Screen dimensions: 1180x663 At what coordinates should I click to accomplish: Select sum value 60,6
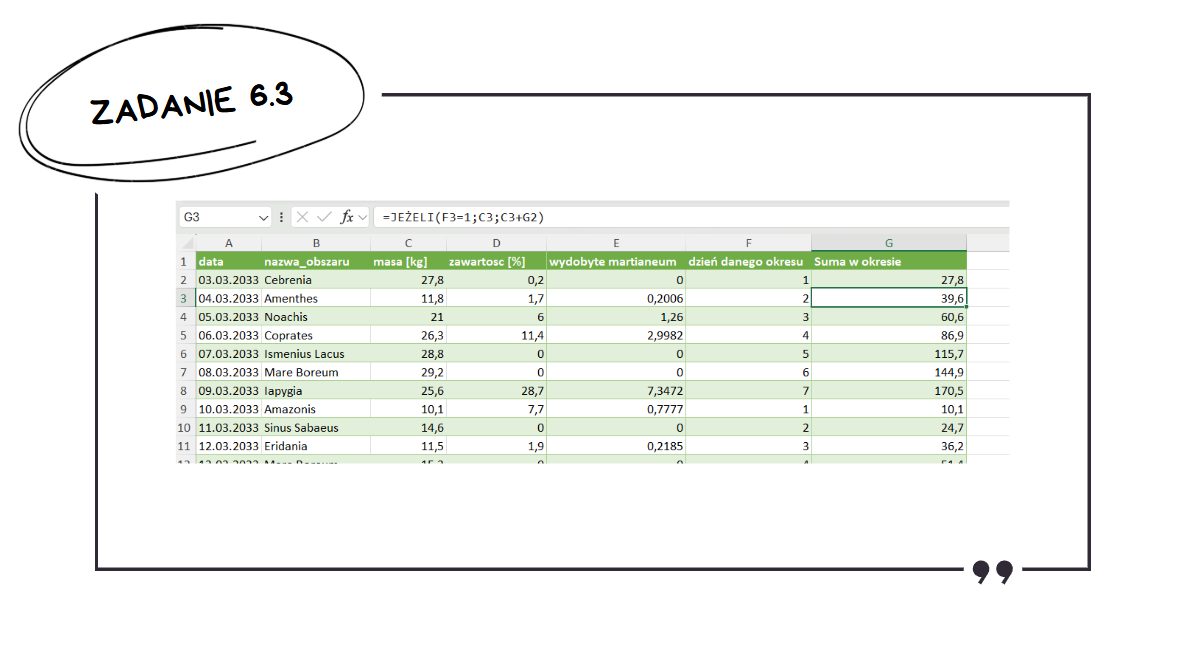[889, 317]
